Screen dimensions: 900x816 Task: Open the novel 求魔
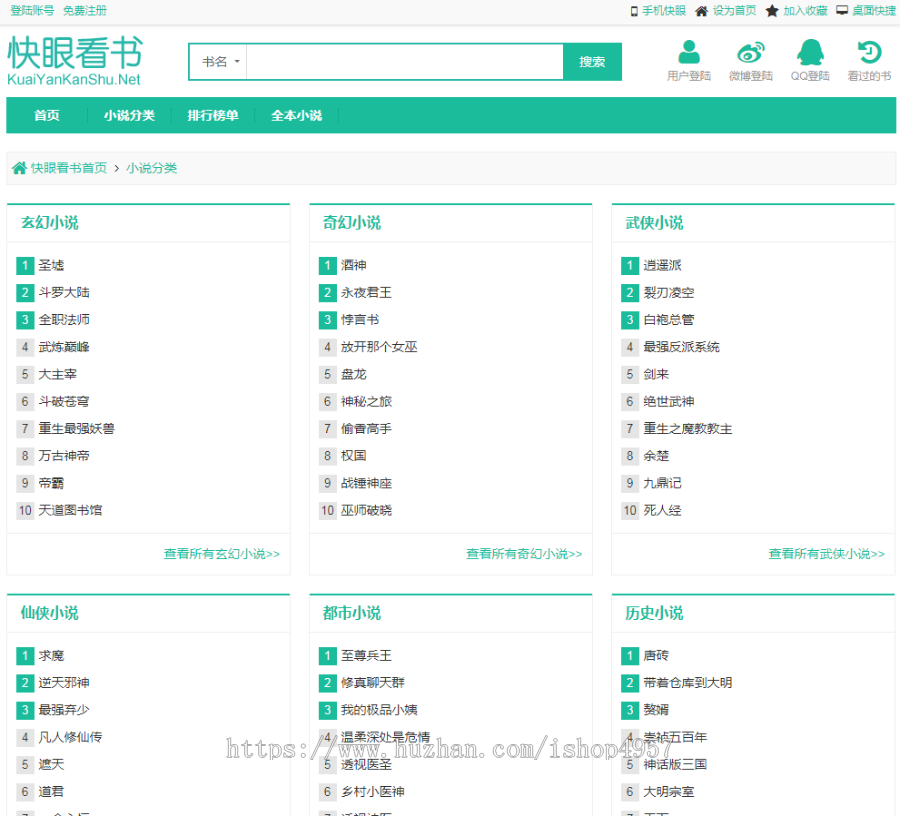(51, 655)
